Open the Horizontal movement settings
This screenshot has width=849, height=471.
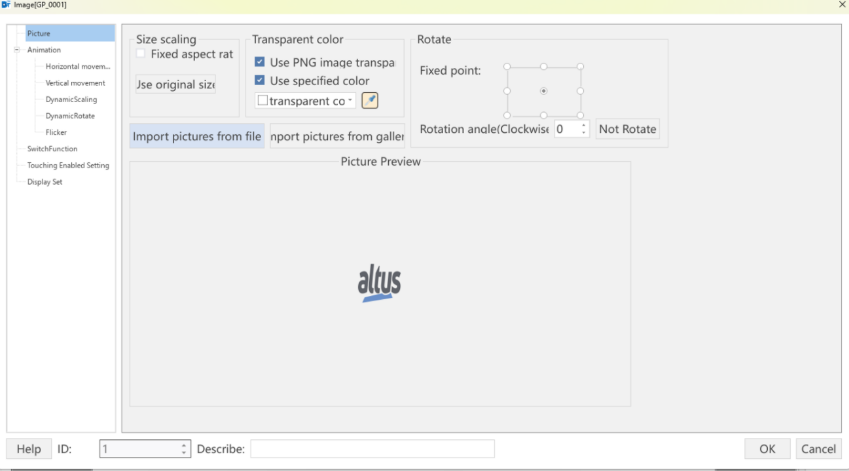click(77, 67)
